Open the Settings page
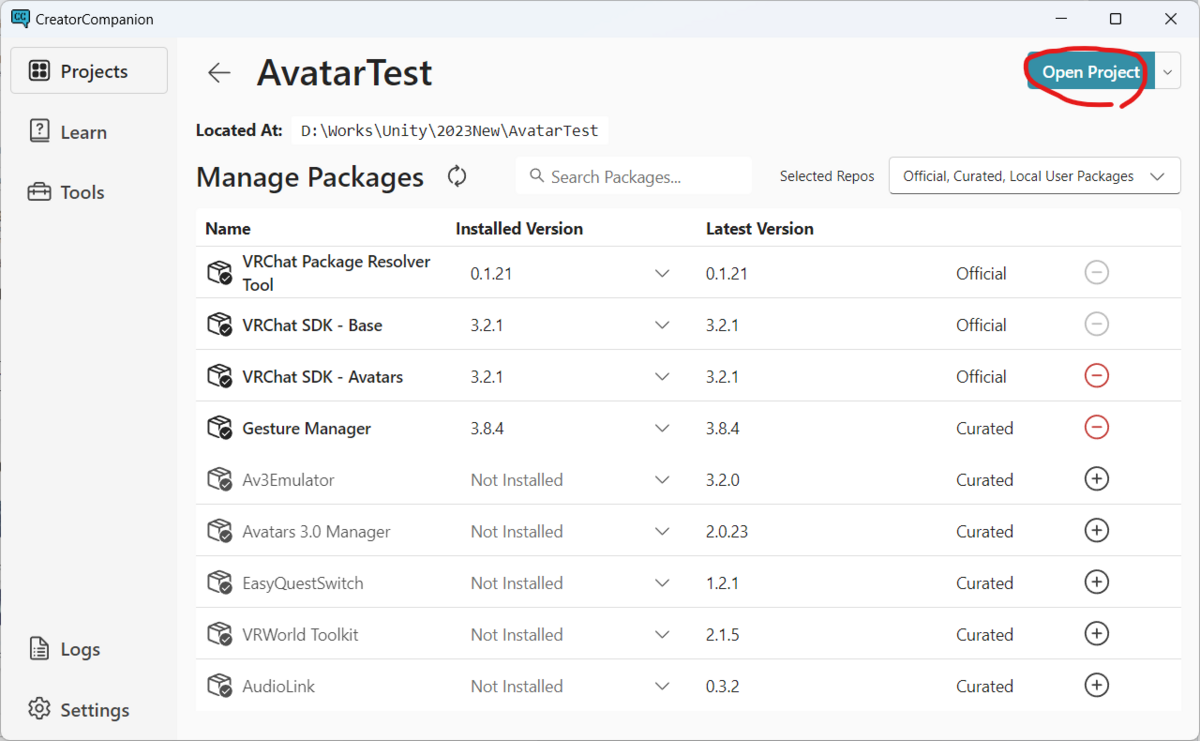 (x=93, y=710)
